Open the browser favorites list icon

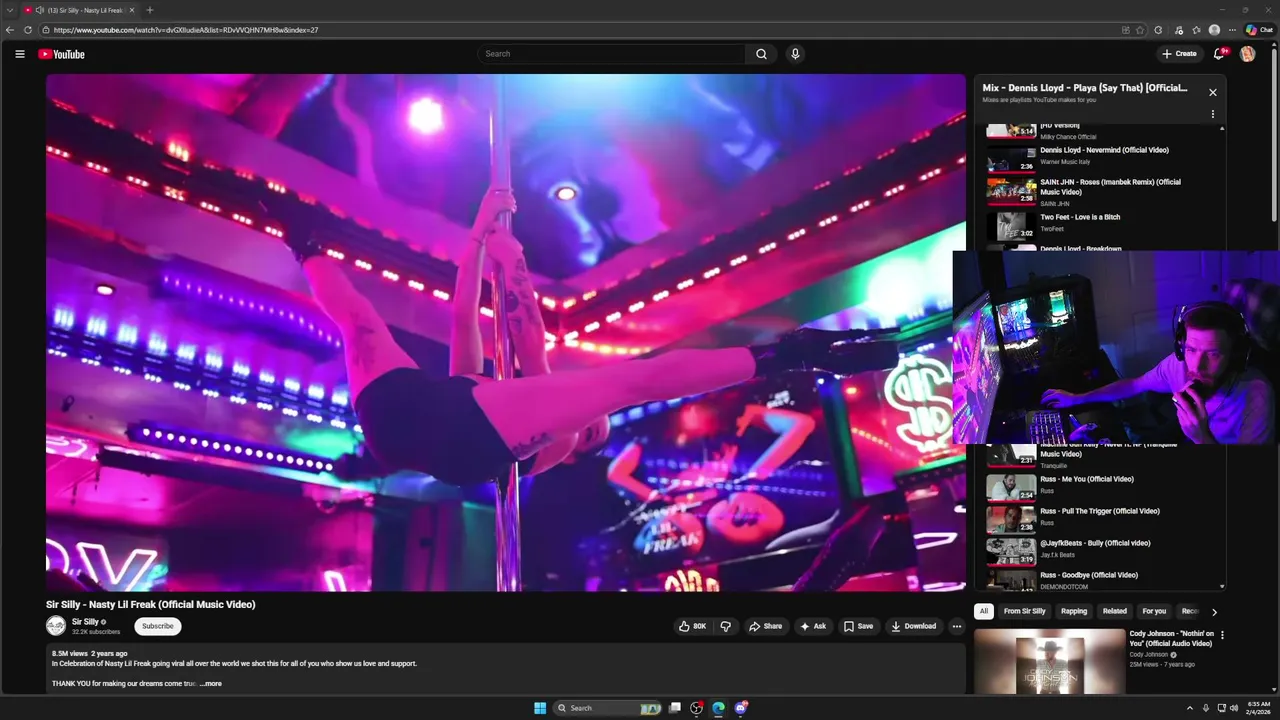pos(1196,30)
